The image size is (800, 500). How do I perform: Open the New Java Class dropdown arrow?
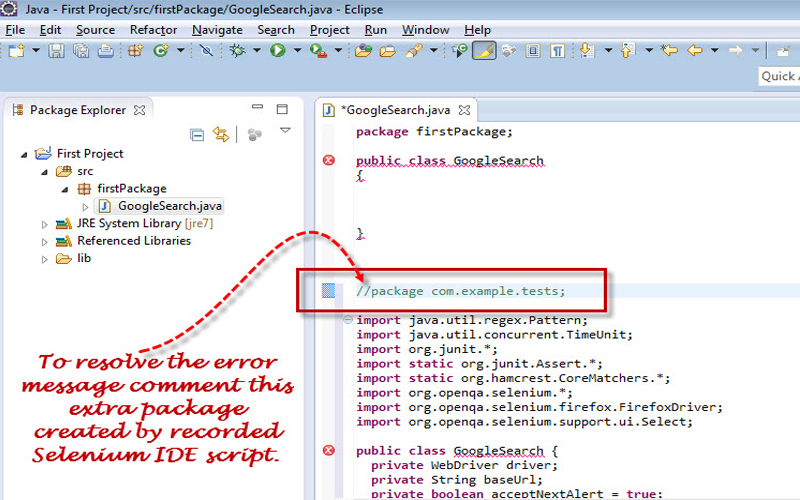coord(181,50)
